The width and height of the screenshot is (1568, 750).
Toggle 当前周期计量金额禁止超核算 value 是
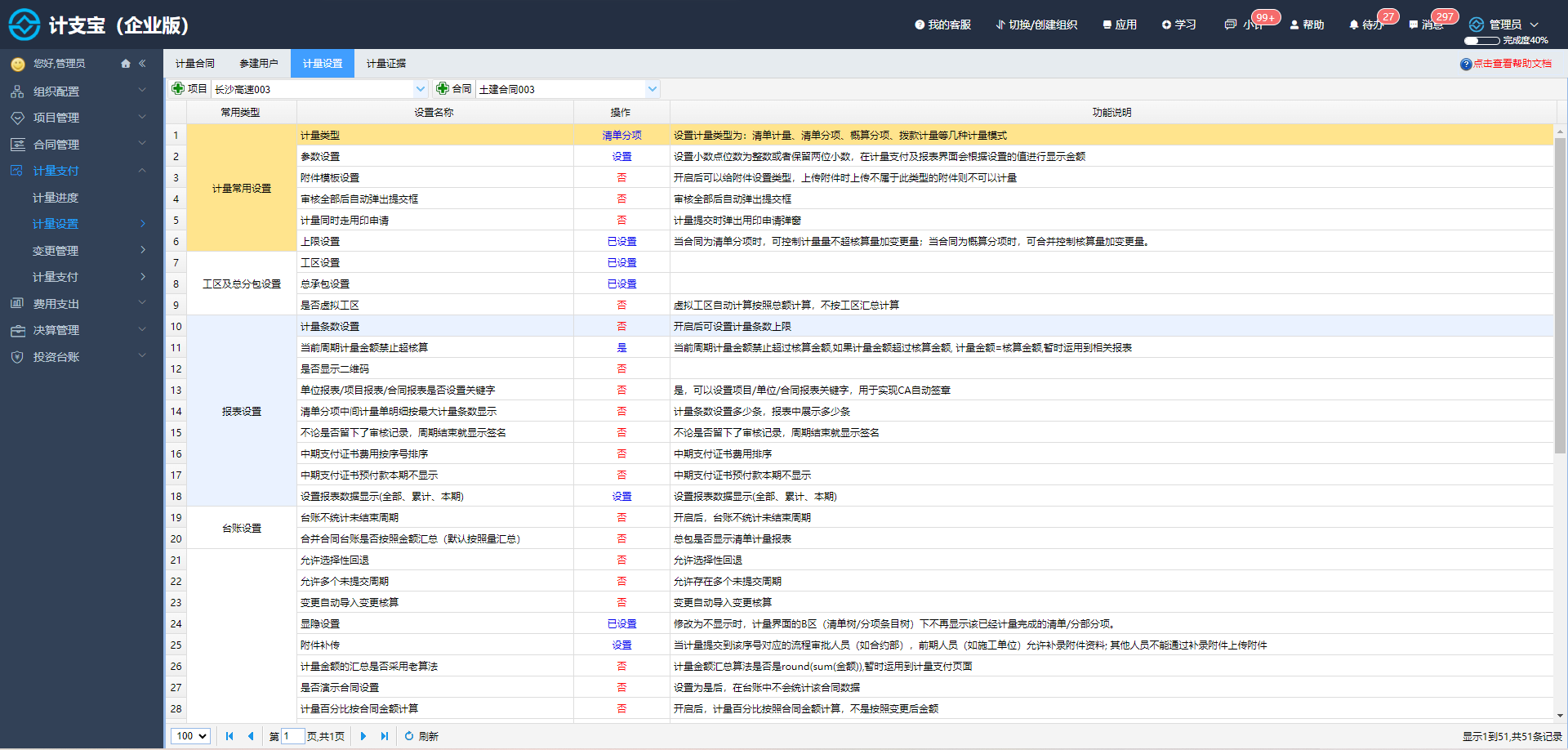[x=621, y=347]
